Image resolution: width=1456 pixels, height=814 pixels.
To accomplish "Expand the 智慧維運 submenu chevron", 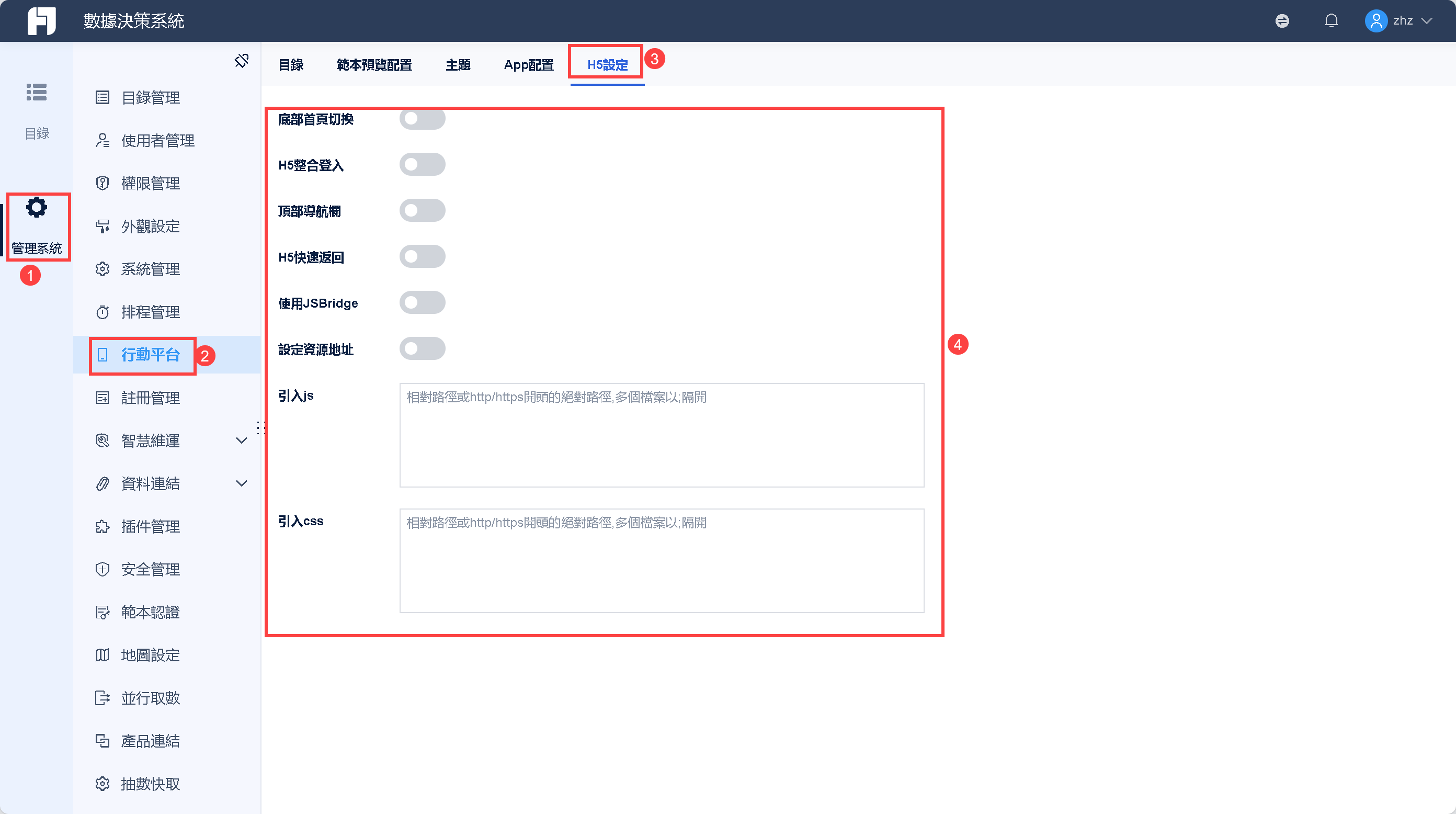I will pyautogui.click(x=241, y=440).
